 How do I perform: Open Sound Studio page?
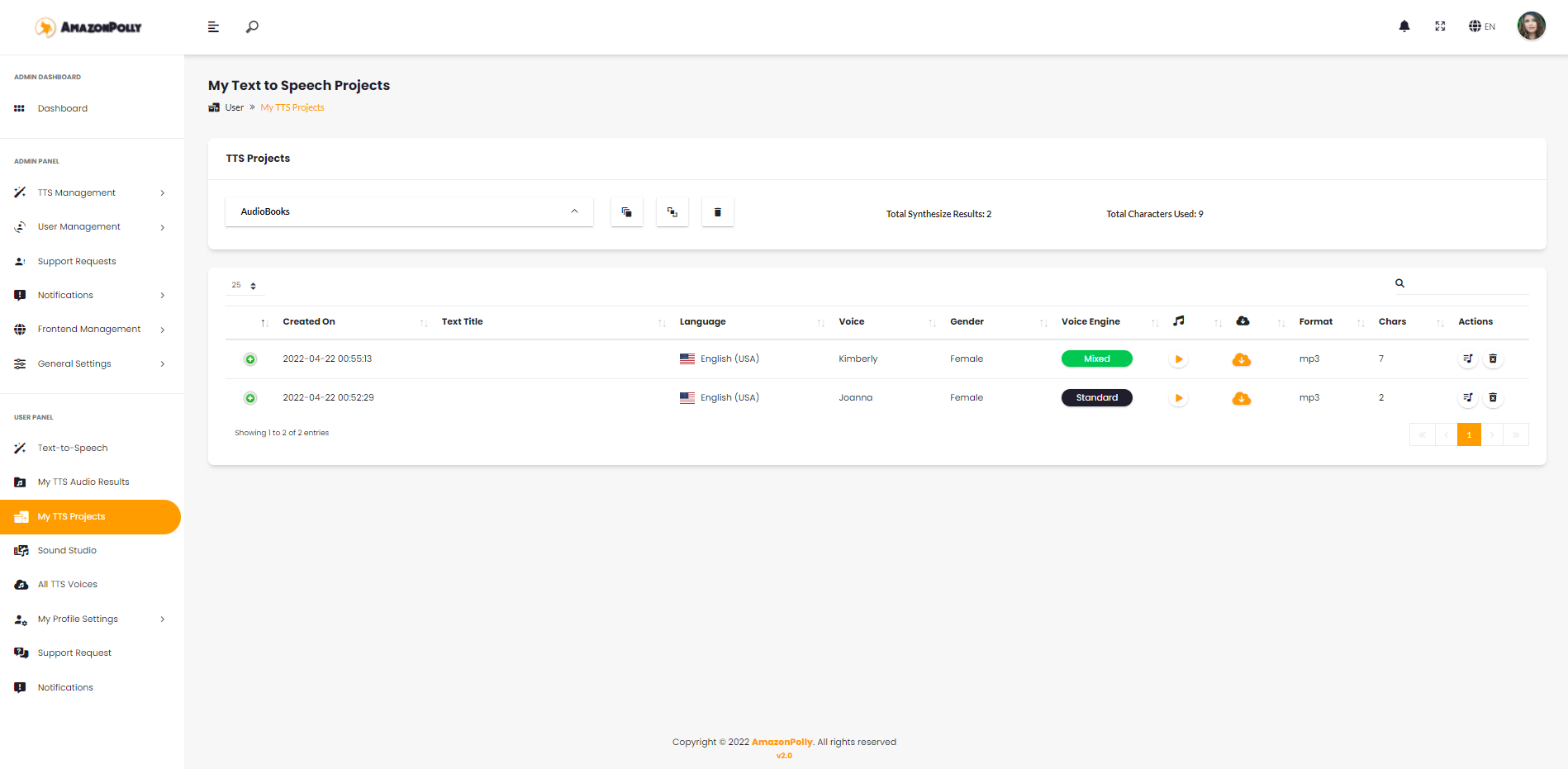pos(91,551)
